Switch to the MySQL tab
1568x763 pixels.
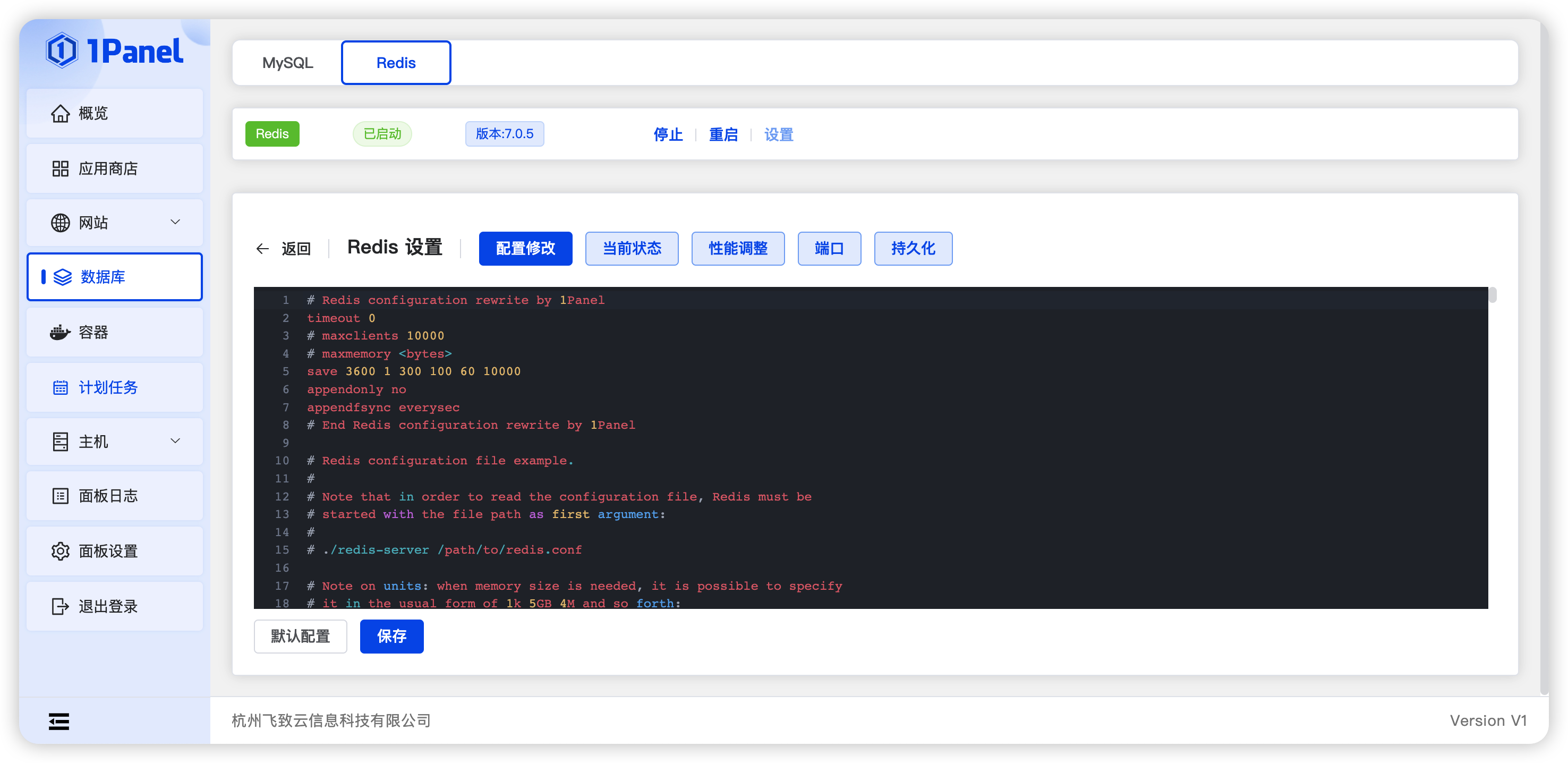(287, 63)
